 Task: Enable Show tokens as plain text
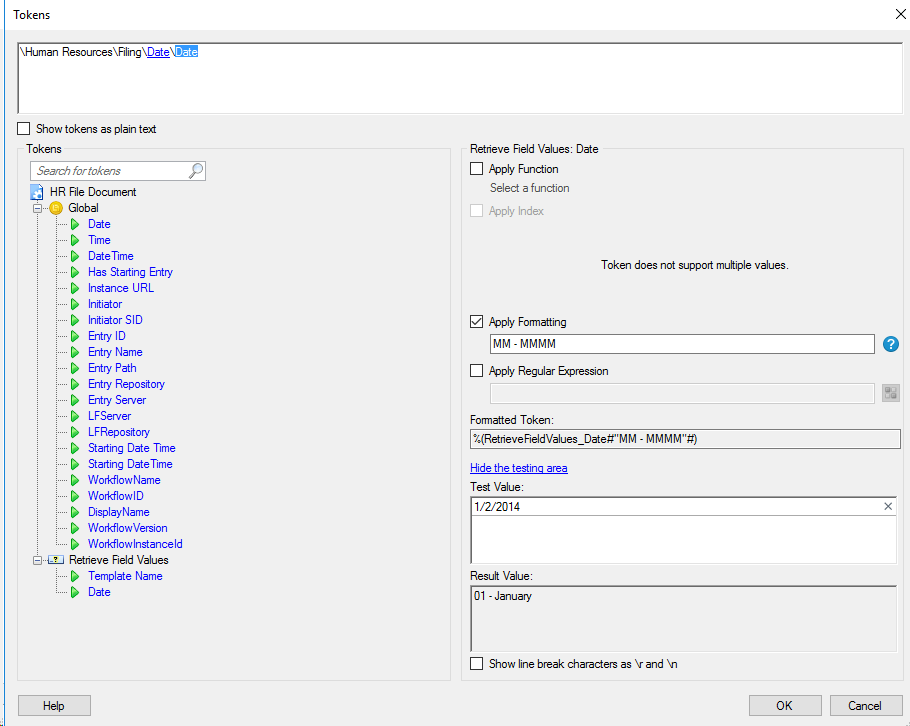coord(24,129)
